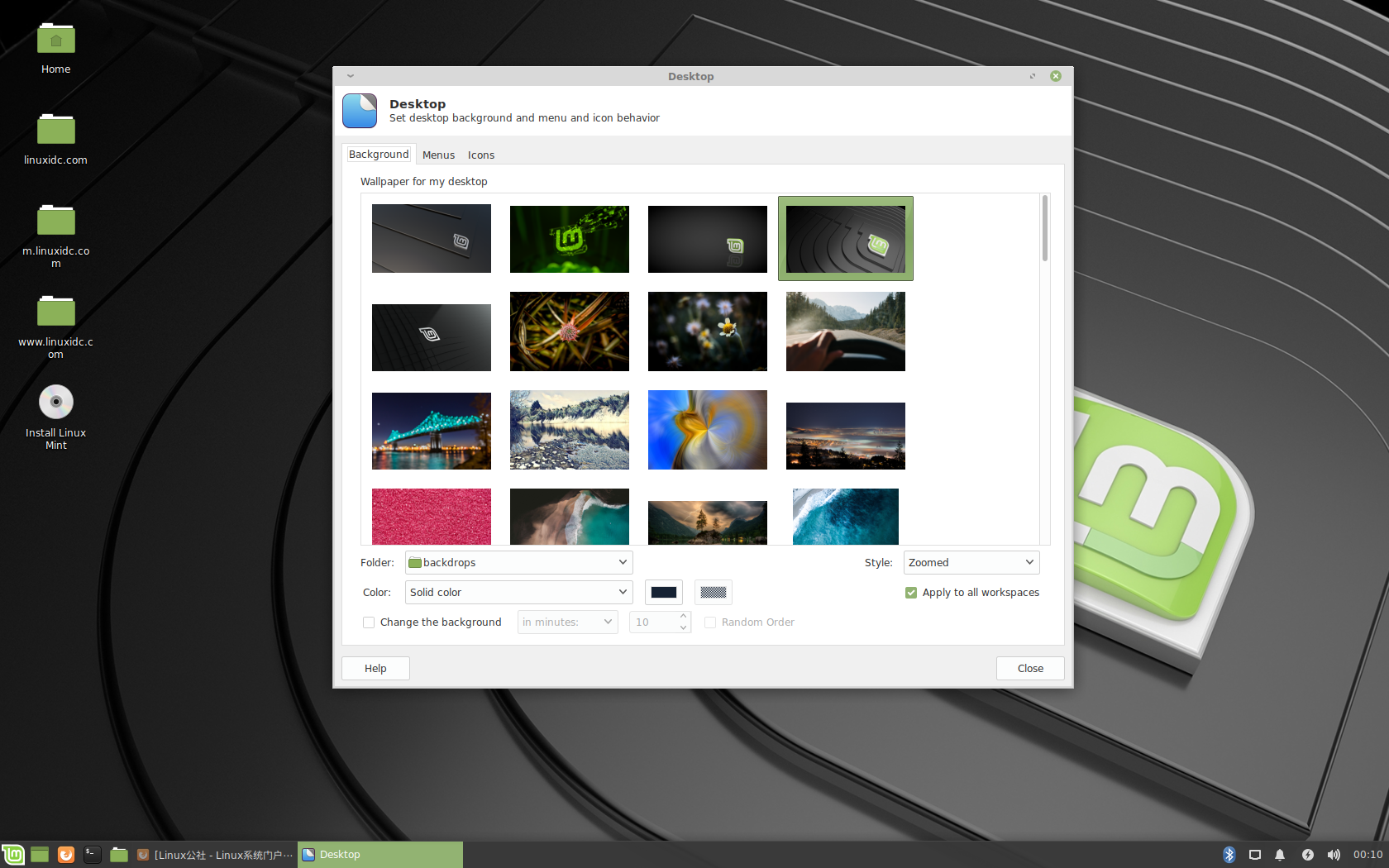Switch to the Icons tab
The height and width of the screenshot is (868, 1389).
(x=481, y=155)
